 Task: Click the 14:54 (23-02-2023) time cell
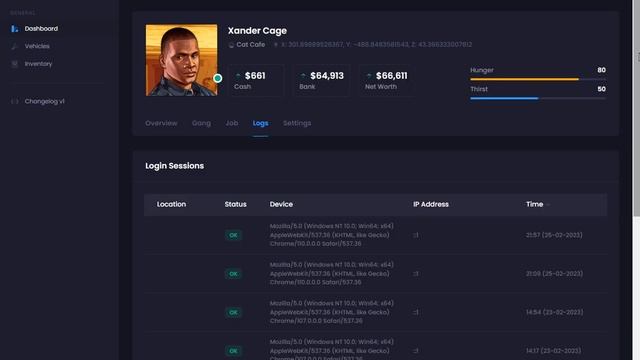554,312
